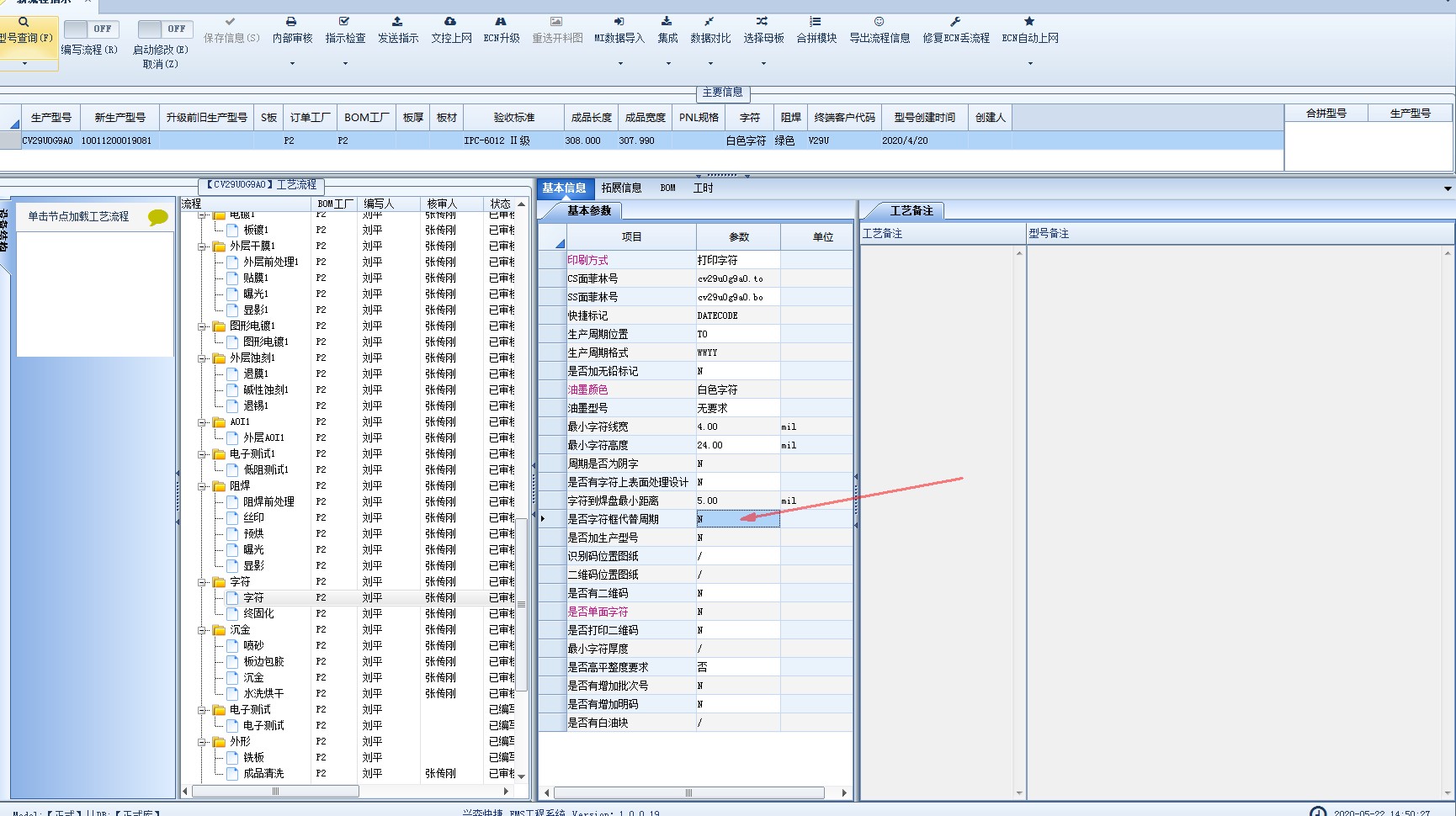Select the 工艺备注 tab
Viewport: 1456px width, 816px height.
(911, 211)
